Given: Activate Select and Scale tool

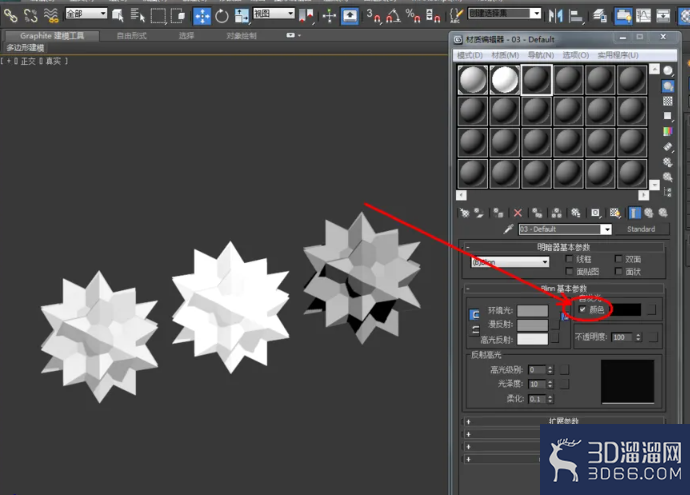Looking at the screenshot, I should [x=242, y=16].
